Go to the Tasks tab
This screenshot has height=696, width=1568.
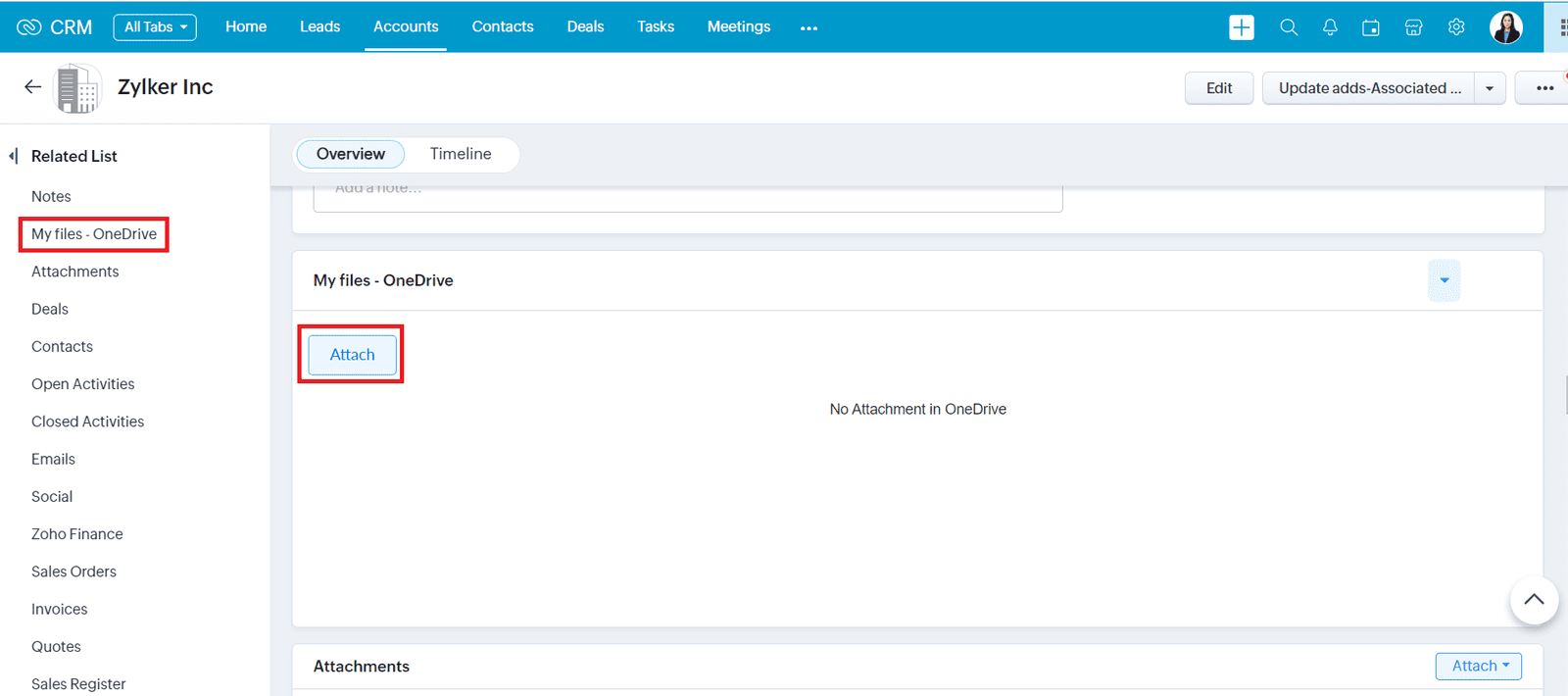pyautogui.click(x=656, y=26)
